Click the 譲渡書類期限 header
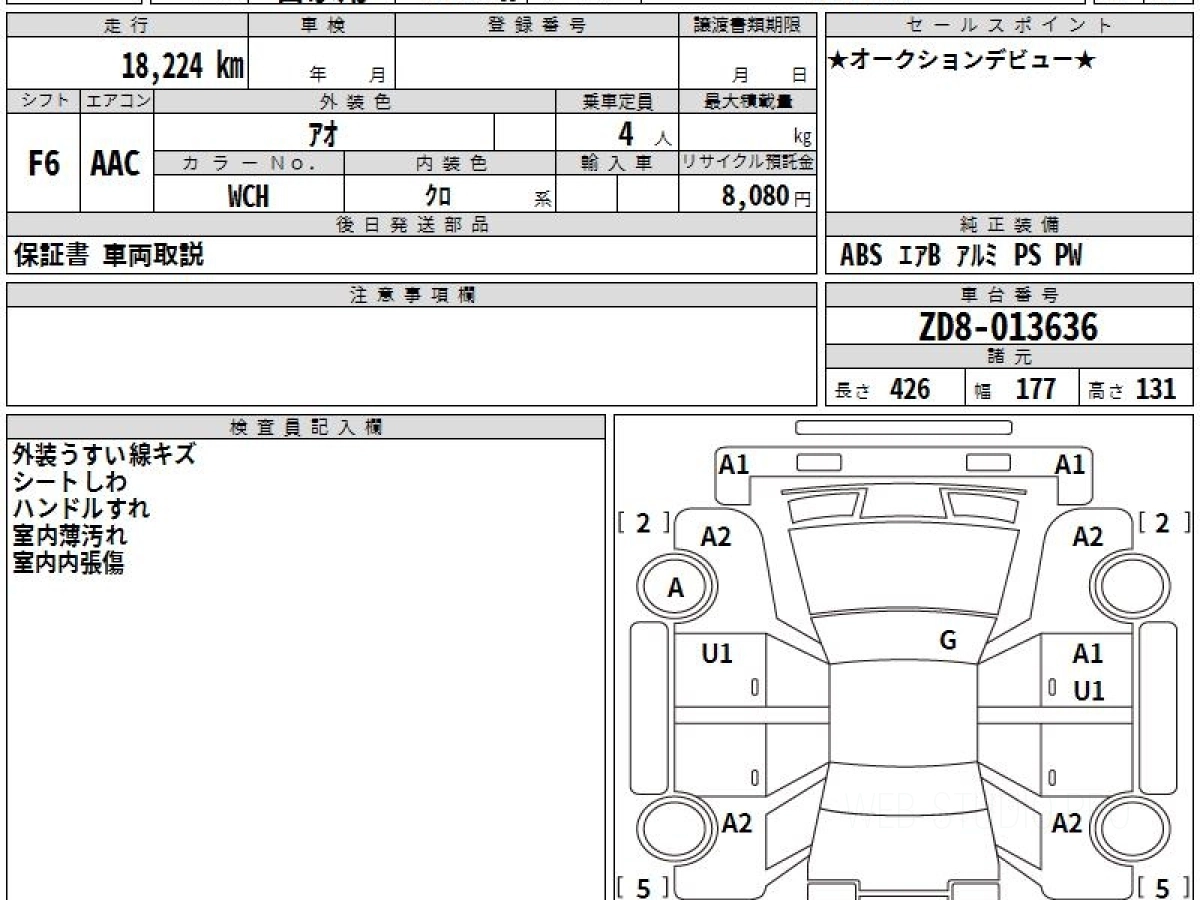Viewport: 1200px width, 900px height. point(748,26)
